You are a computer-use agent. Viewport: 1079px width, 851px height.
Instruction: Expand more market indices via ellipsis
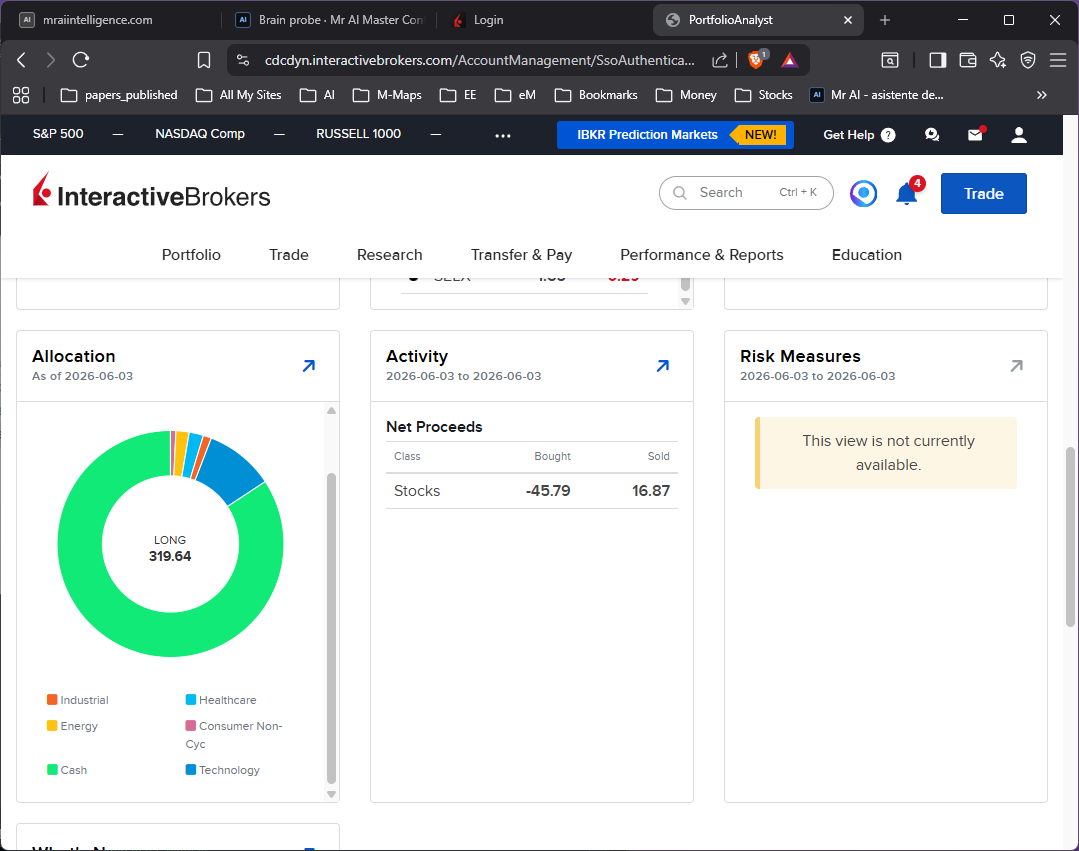coord(503,136)
